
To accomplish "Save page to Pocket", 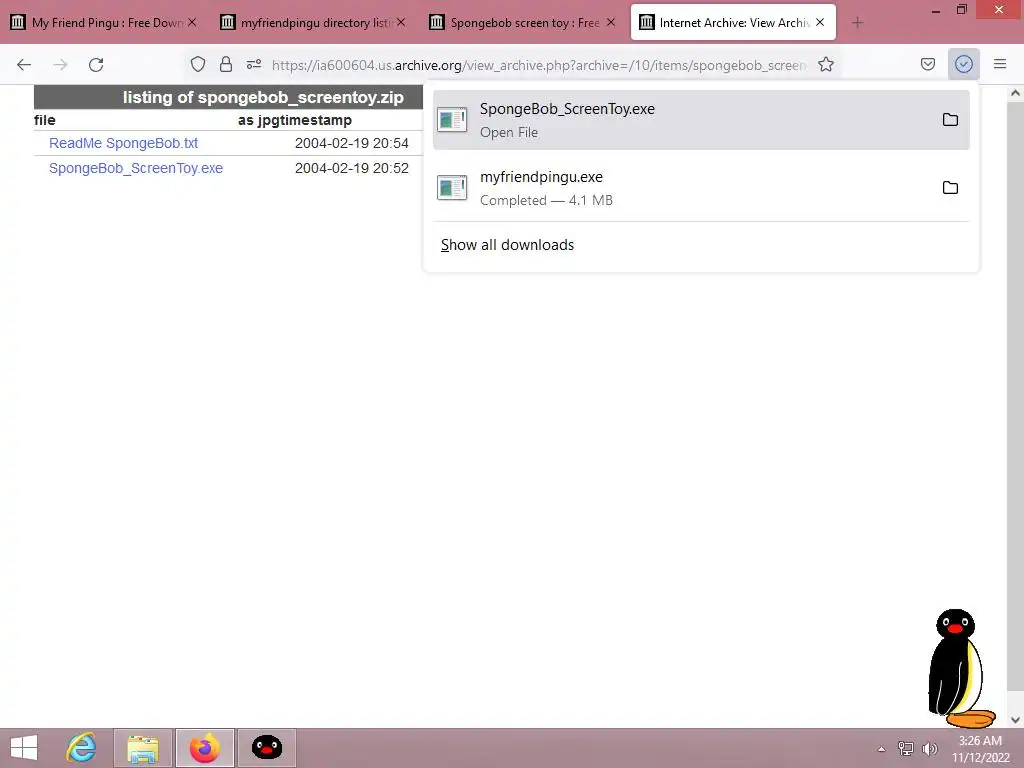I will (x=928, y=64).
